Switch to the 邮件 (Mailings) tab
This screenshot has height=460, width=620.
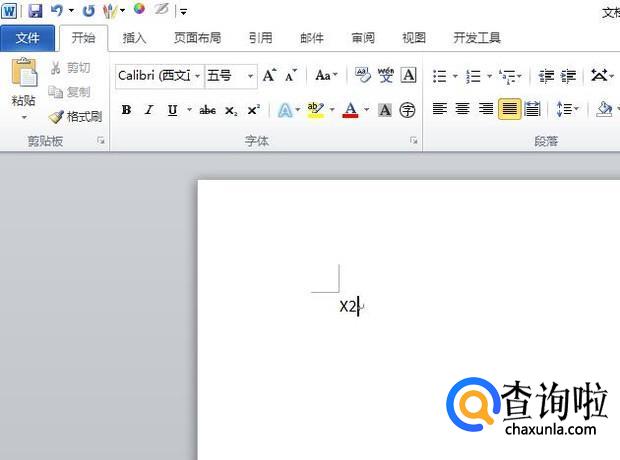(312, 38)
